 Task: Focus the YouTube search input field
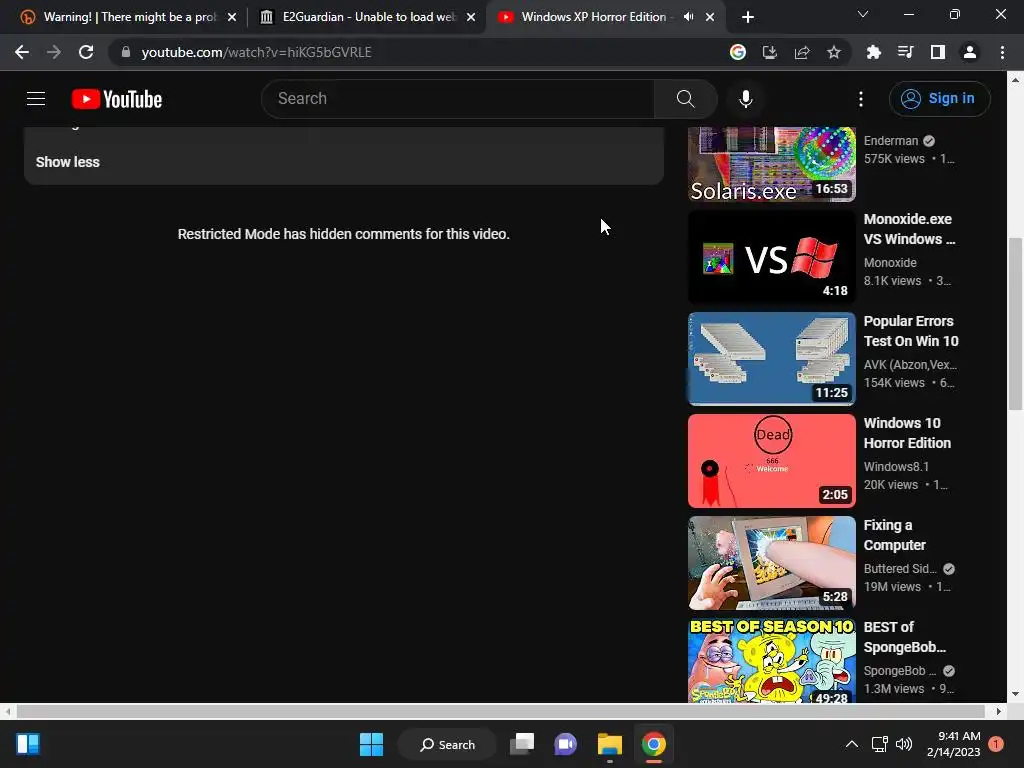click(458, 99)
